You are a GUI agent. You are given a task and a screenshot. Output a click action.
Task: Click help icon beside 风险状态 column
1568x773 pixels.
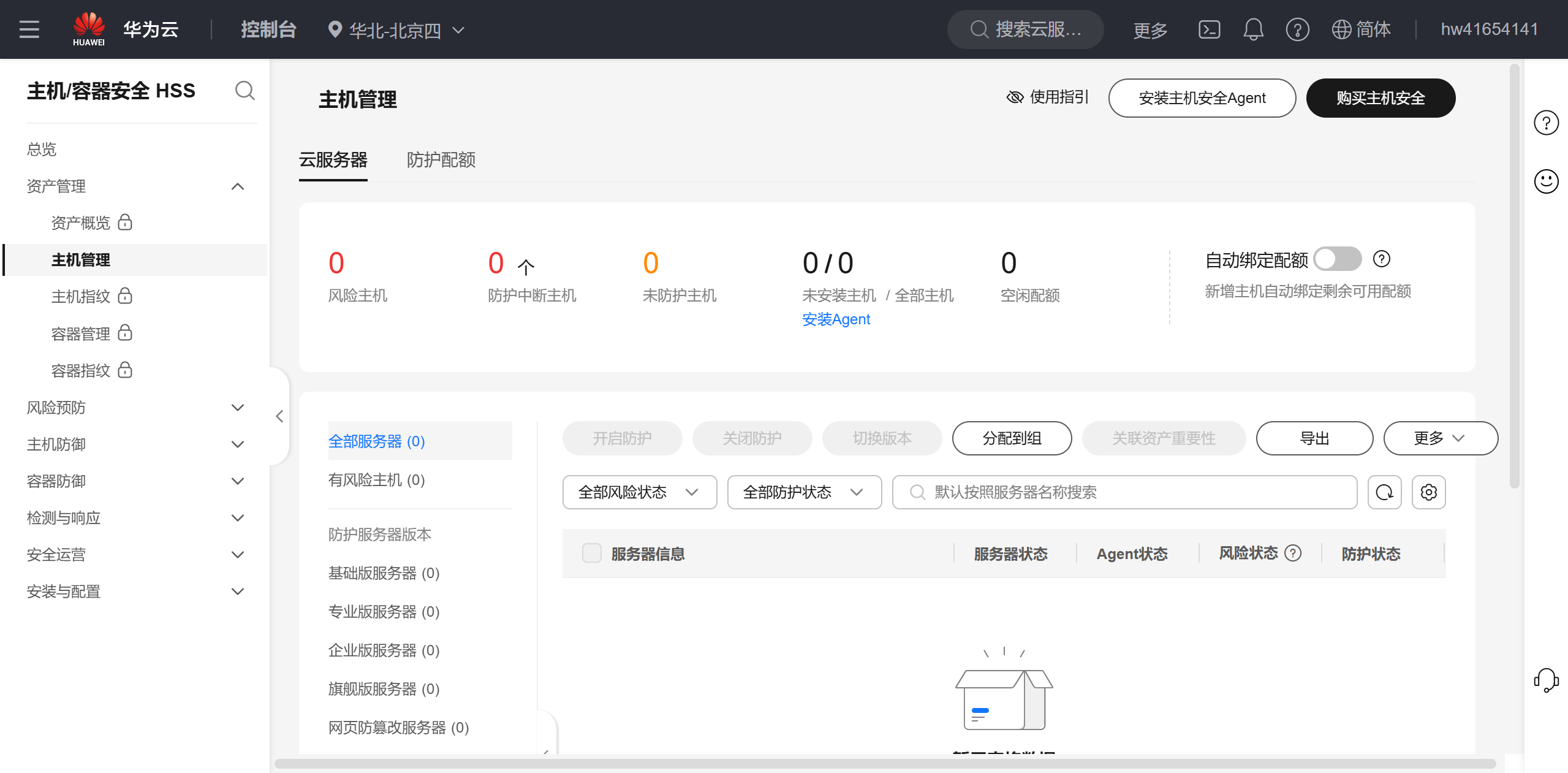pos(1293,554)
